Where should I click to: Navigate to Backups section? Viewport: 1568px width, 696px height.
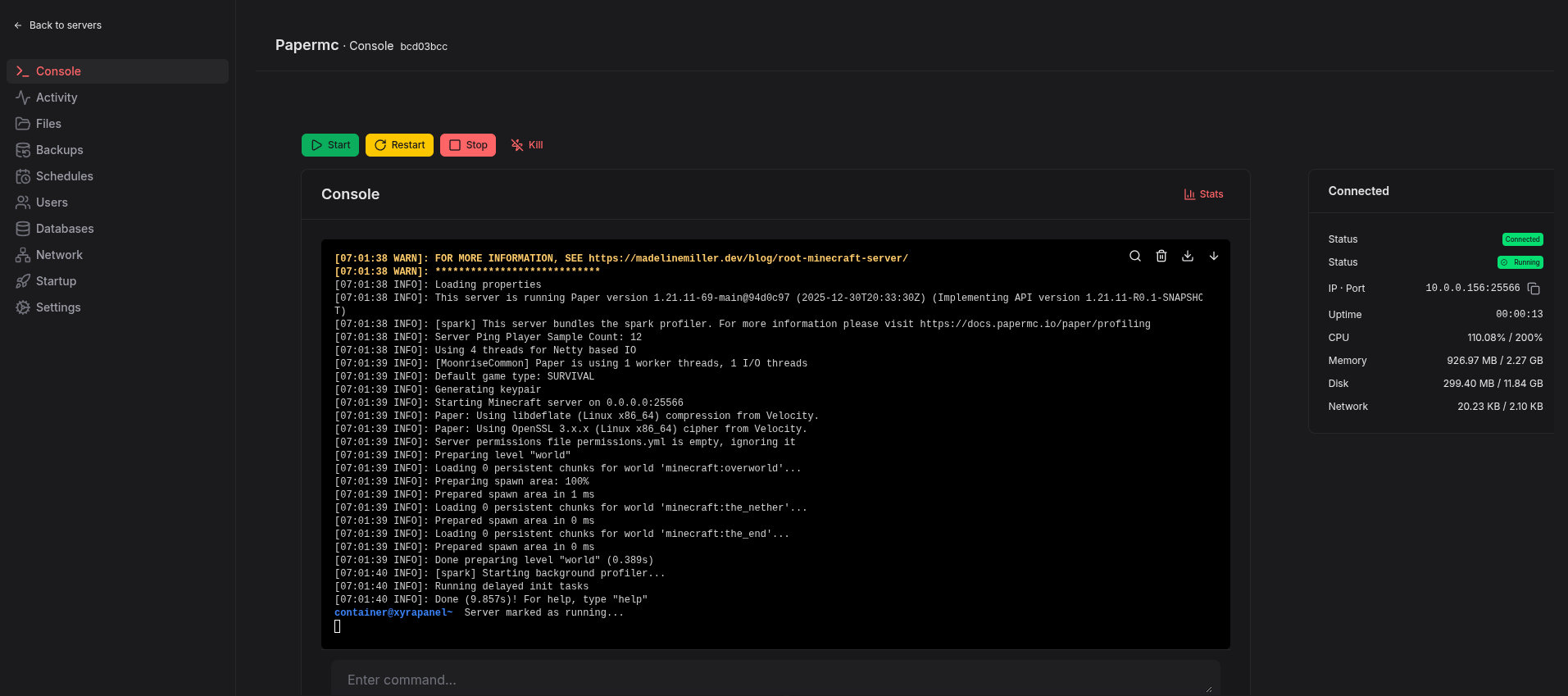click(x=59, y=150)
